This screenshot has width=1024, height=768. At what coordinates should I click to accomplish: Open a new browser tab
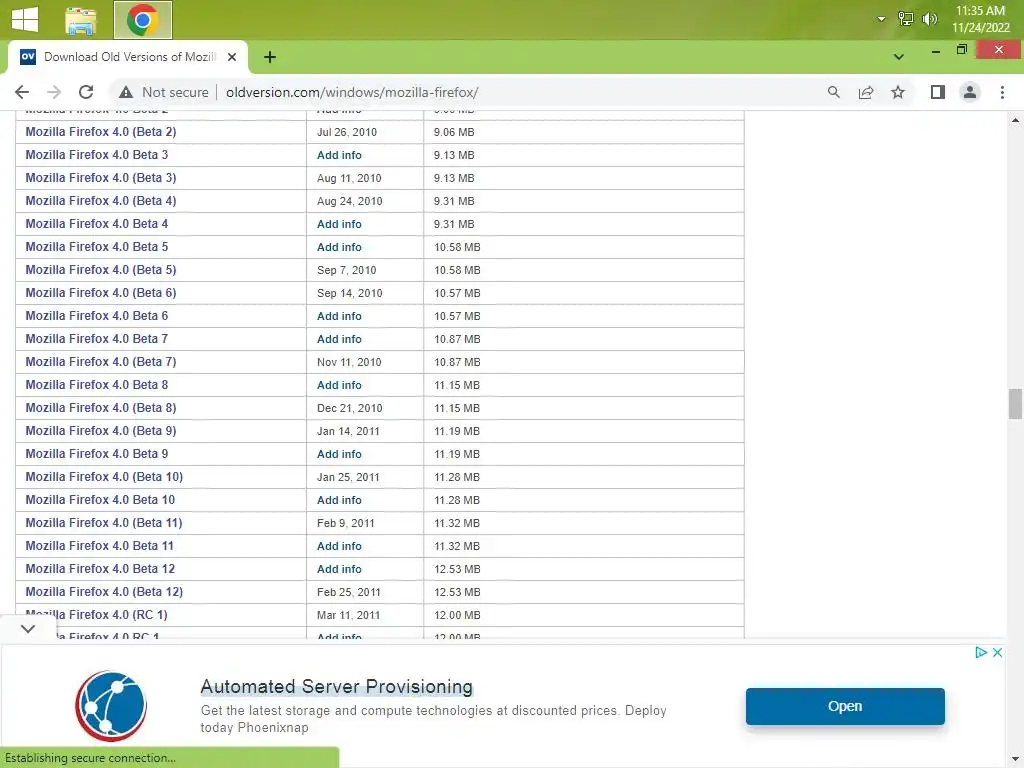pyautogui.click(x=270, y=57)
